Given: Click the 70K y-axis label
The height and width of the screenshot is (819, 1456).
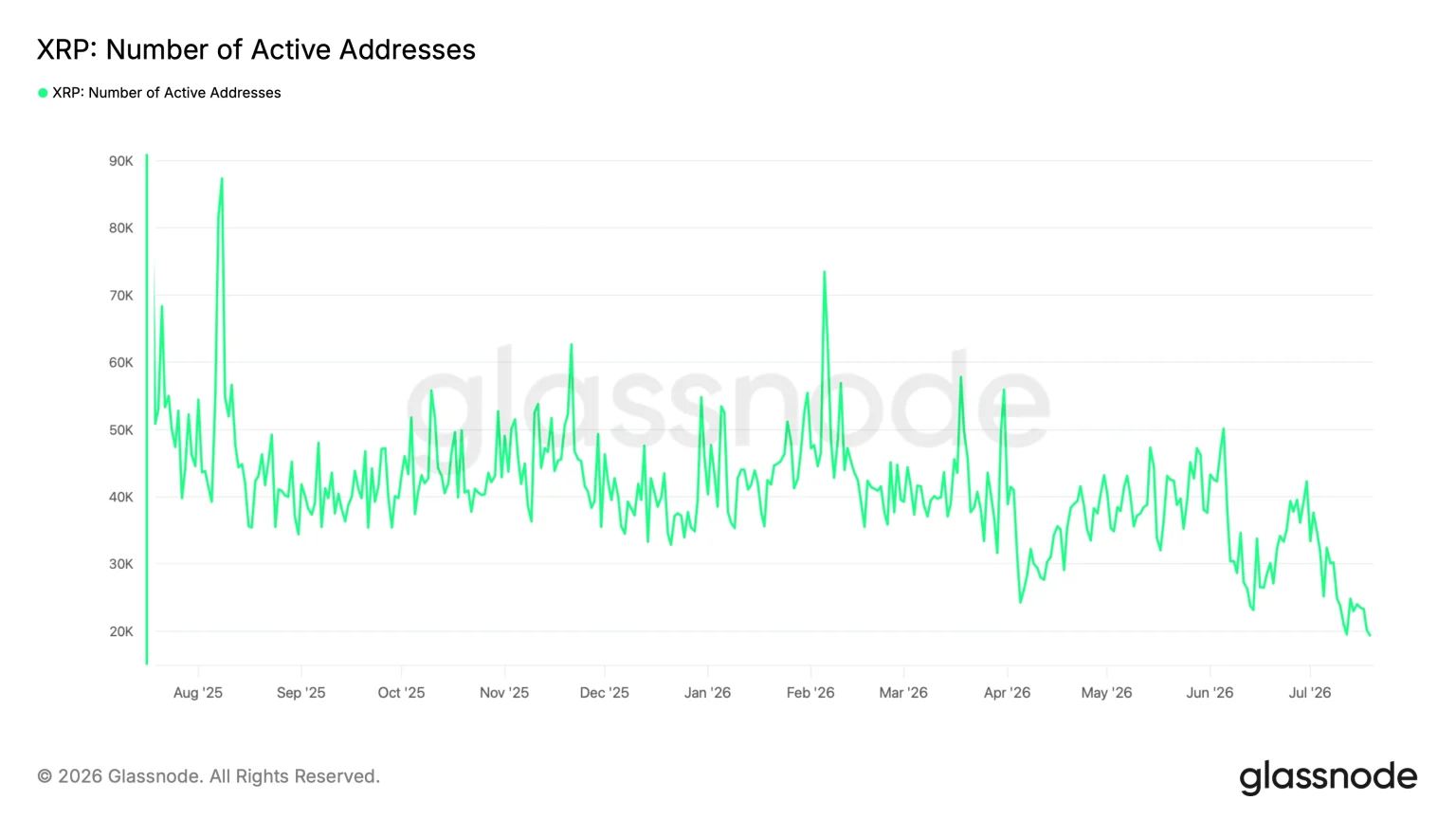Looking at the screenshot, I should point(121,296).
